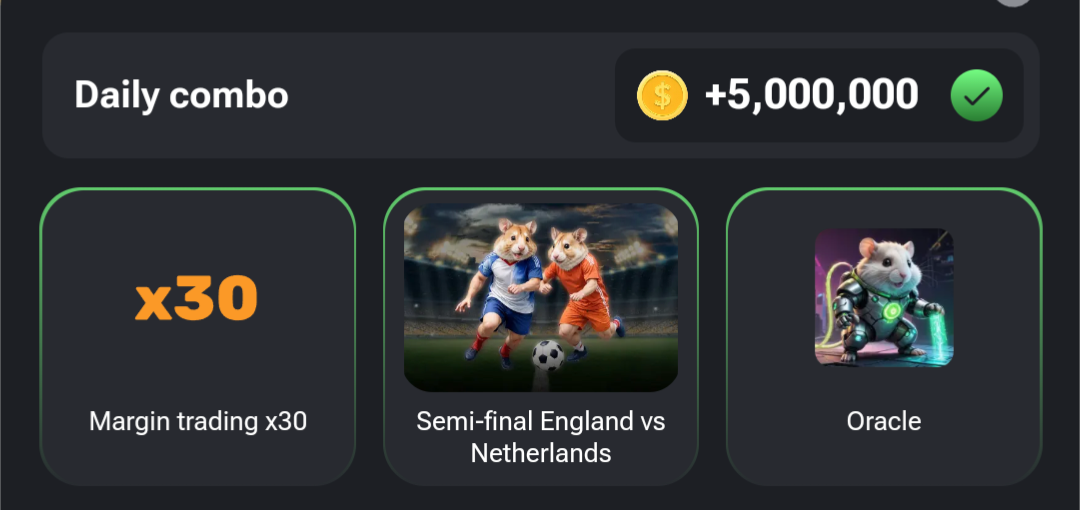Click the soccer ball in match image
Screen dimensions: 1080x510
[x=547, y=355]
